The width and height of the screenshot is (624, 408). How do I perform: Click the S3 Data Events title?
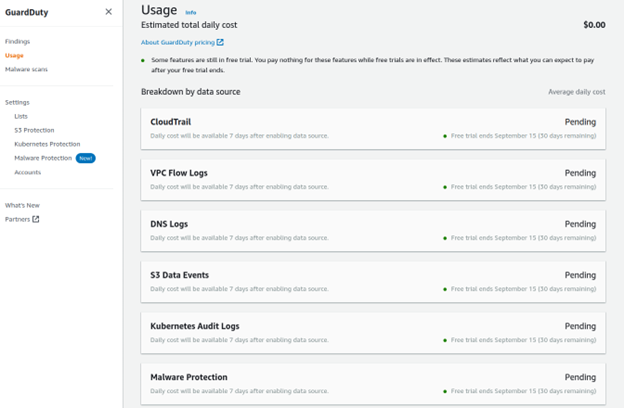pyautogui.click(x=179, y=275)
